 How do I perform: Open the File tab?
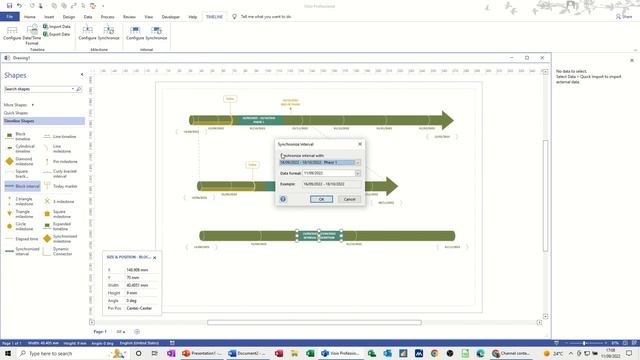coord(10,17)
